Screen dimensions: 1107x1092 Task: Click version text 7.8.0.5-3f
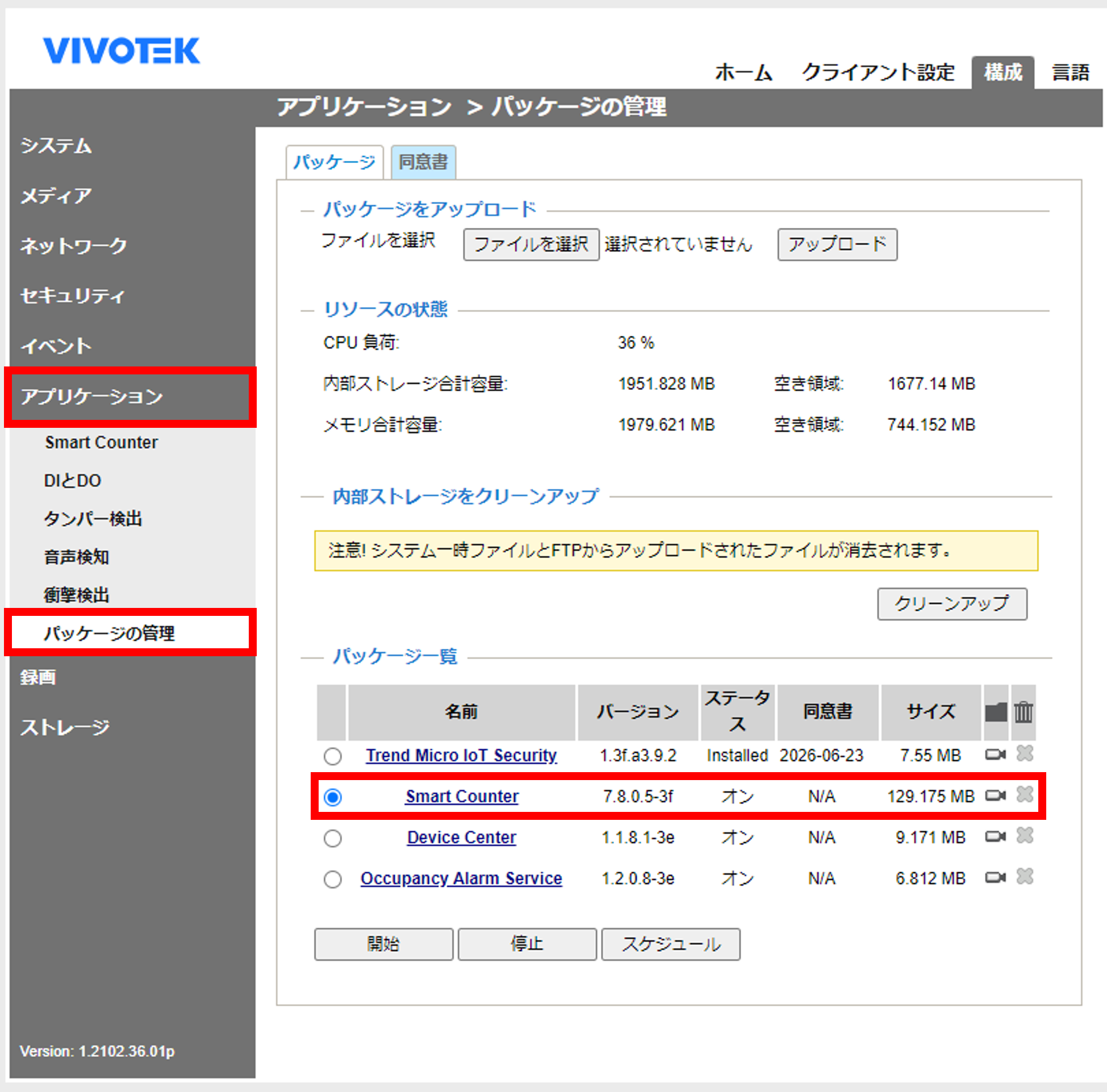[x=638, y=796]
